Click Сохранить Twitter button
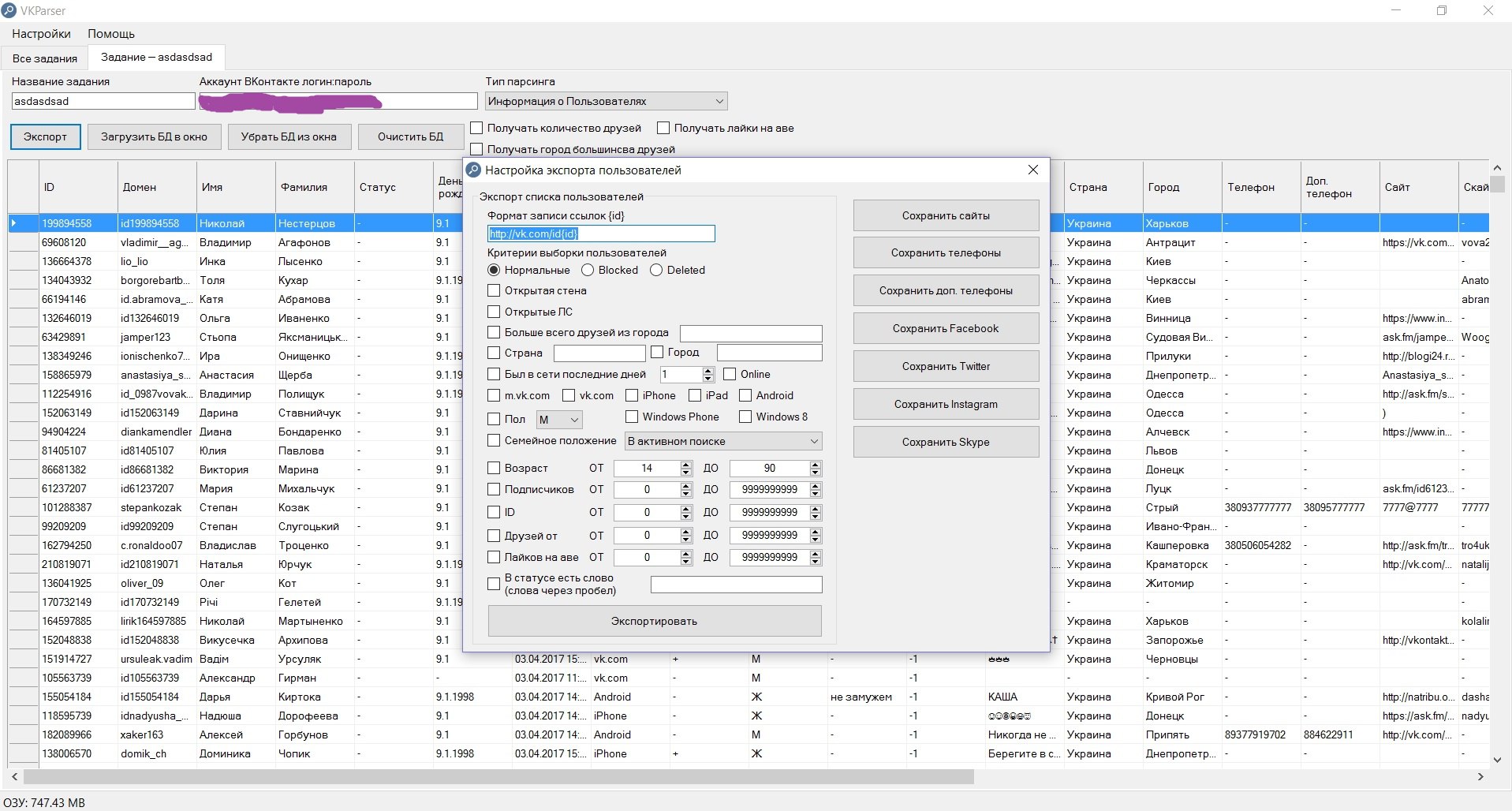 [946, 366]
